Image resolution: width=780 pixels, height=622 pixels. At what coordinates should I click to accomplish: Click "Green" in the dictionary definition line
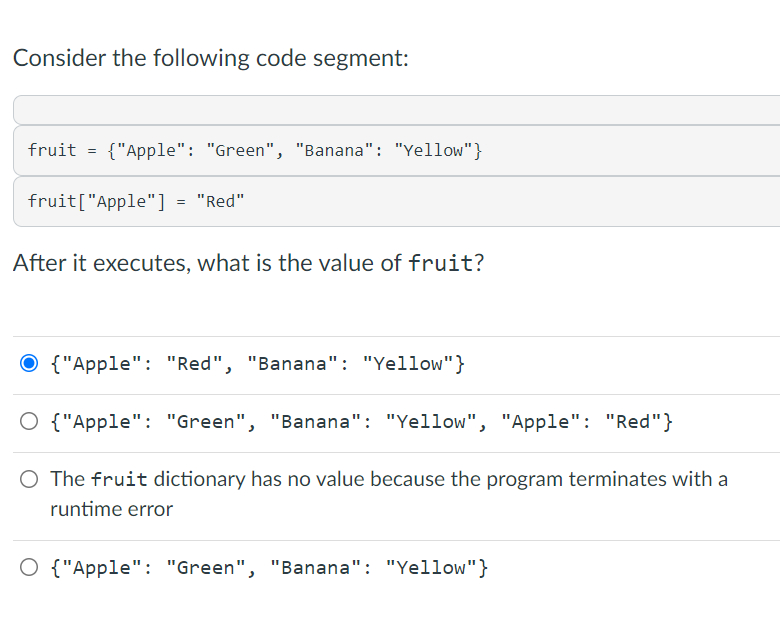point(242,150)
